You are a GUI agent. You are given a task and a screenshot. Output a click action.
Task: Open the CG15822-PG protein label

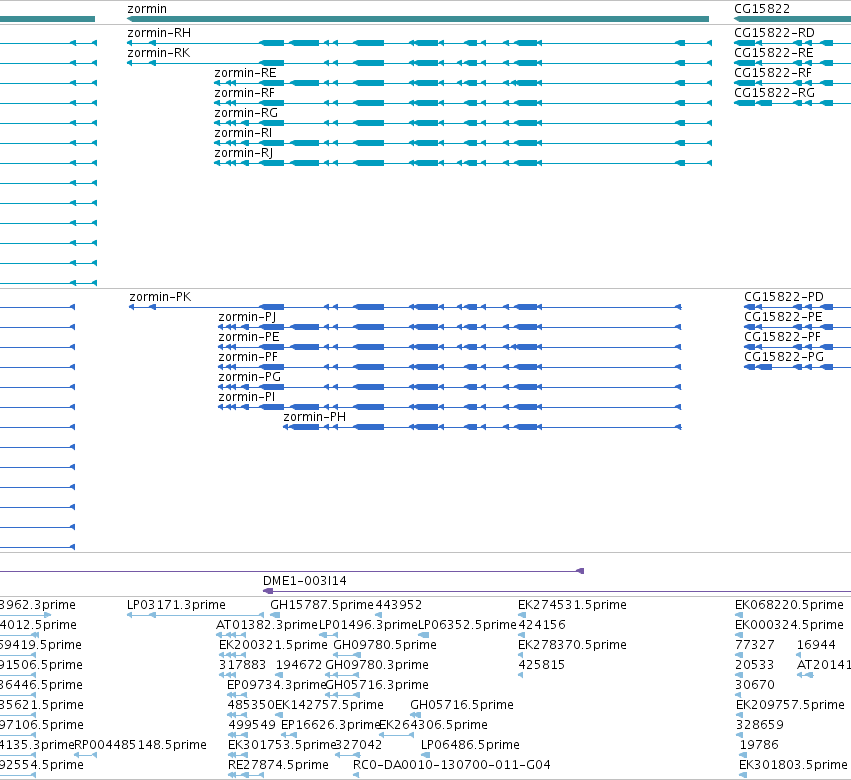click(784, 357)
